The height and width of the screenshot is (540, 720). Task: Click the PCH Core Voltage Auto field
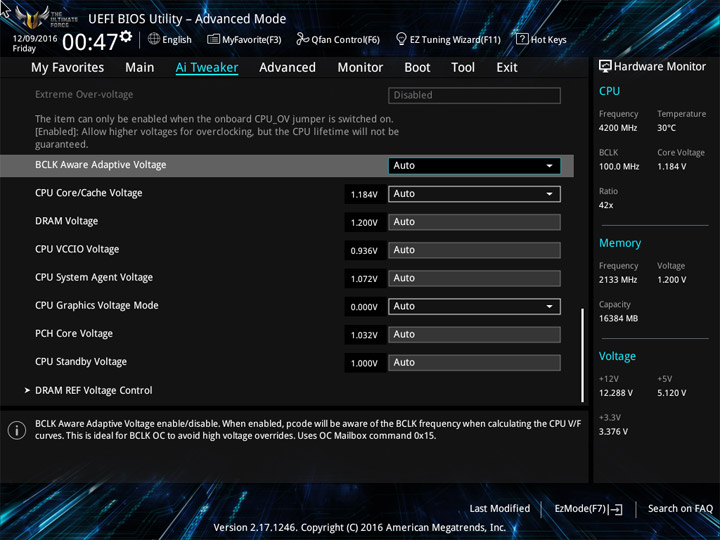[x=474, y=334]
